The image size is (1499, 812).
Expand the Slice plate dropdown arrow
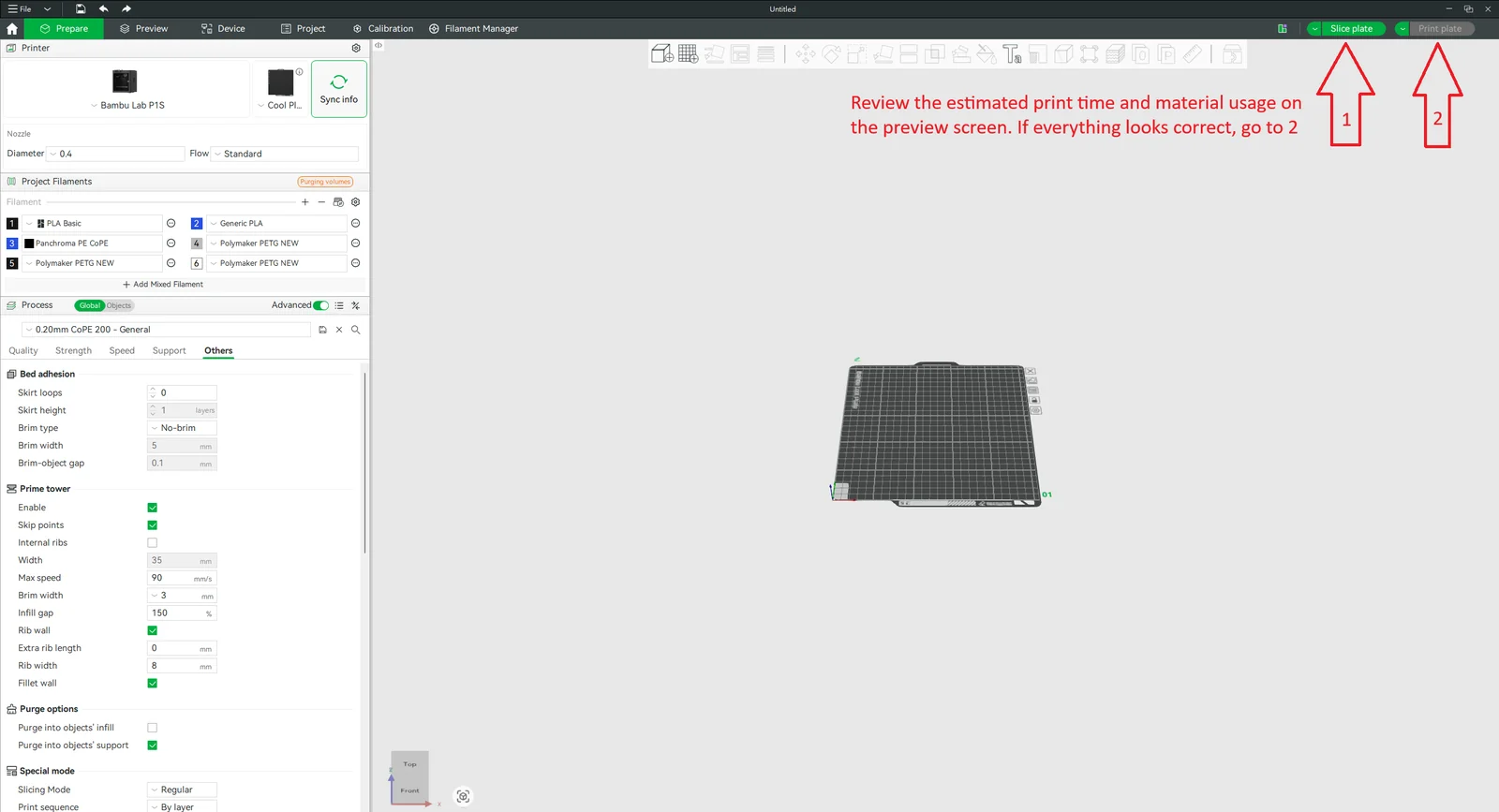click(x=1314, y=29)
